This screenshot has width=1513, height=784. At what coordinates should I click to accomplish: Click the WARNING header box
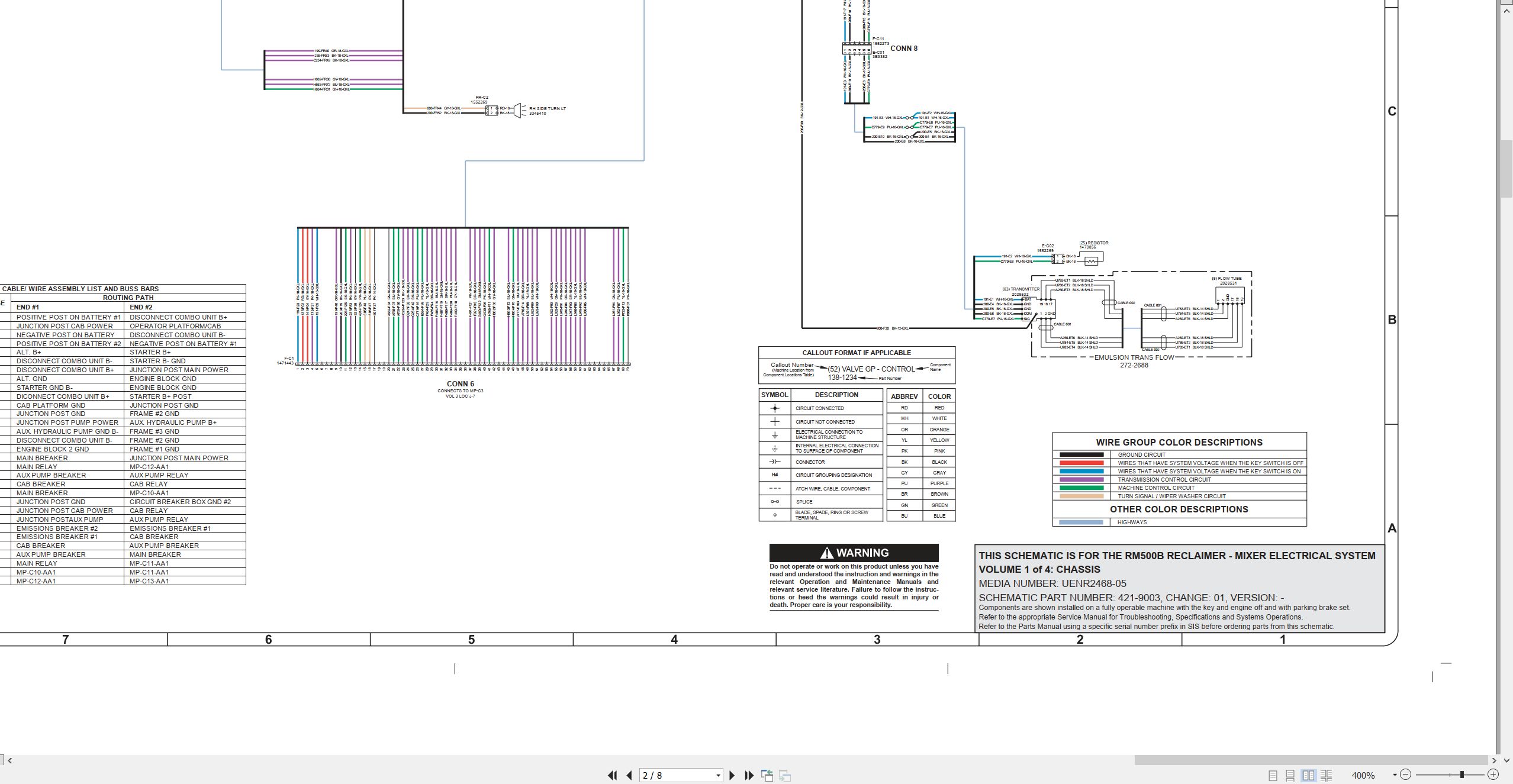854,553
